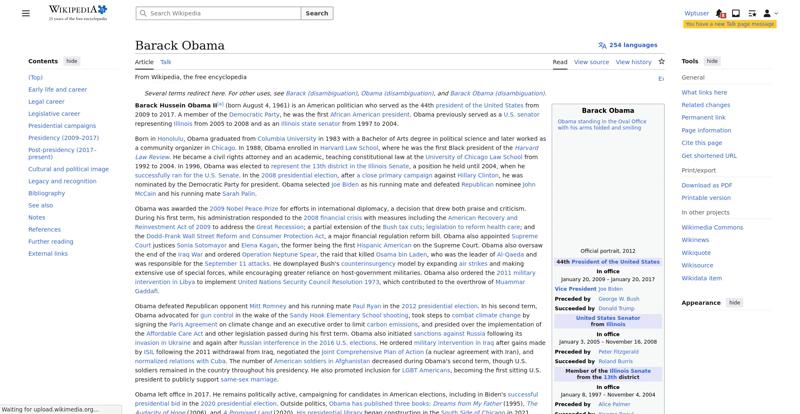Image resolution: width=800 pixels, height=414 pixels.
Task: Open the notices tray icon
Action: pos(735,14)
